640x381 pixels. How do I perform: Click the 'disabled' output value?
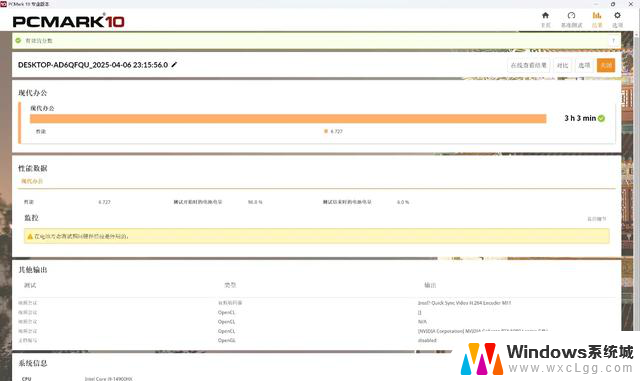click(427, 340)
